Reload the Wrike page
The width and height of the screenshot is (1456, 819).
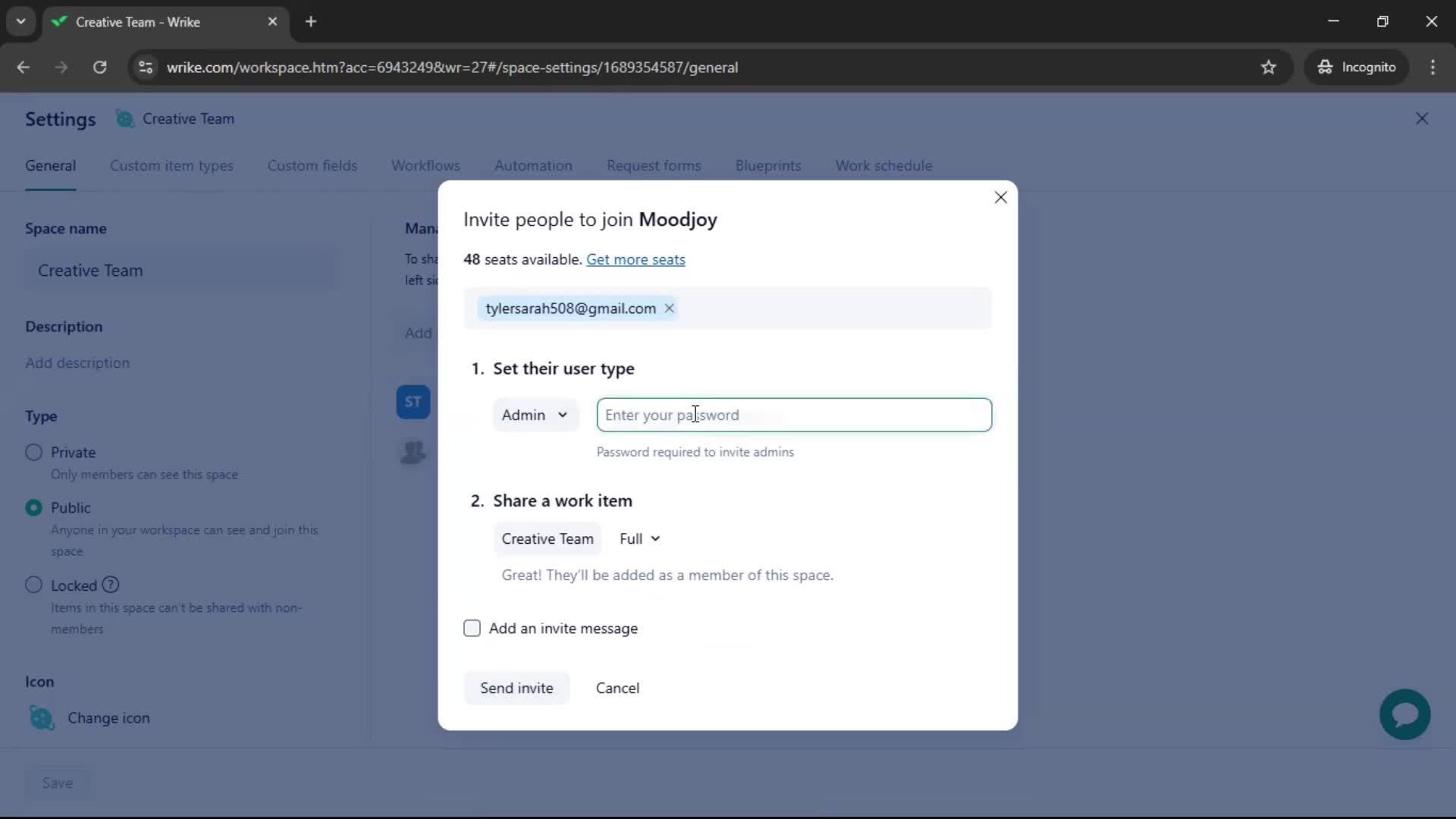99,67
